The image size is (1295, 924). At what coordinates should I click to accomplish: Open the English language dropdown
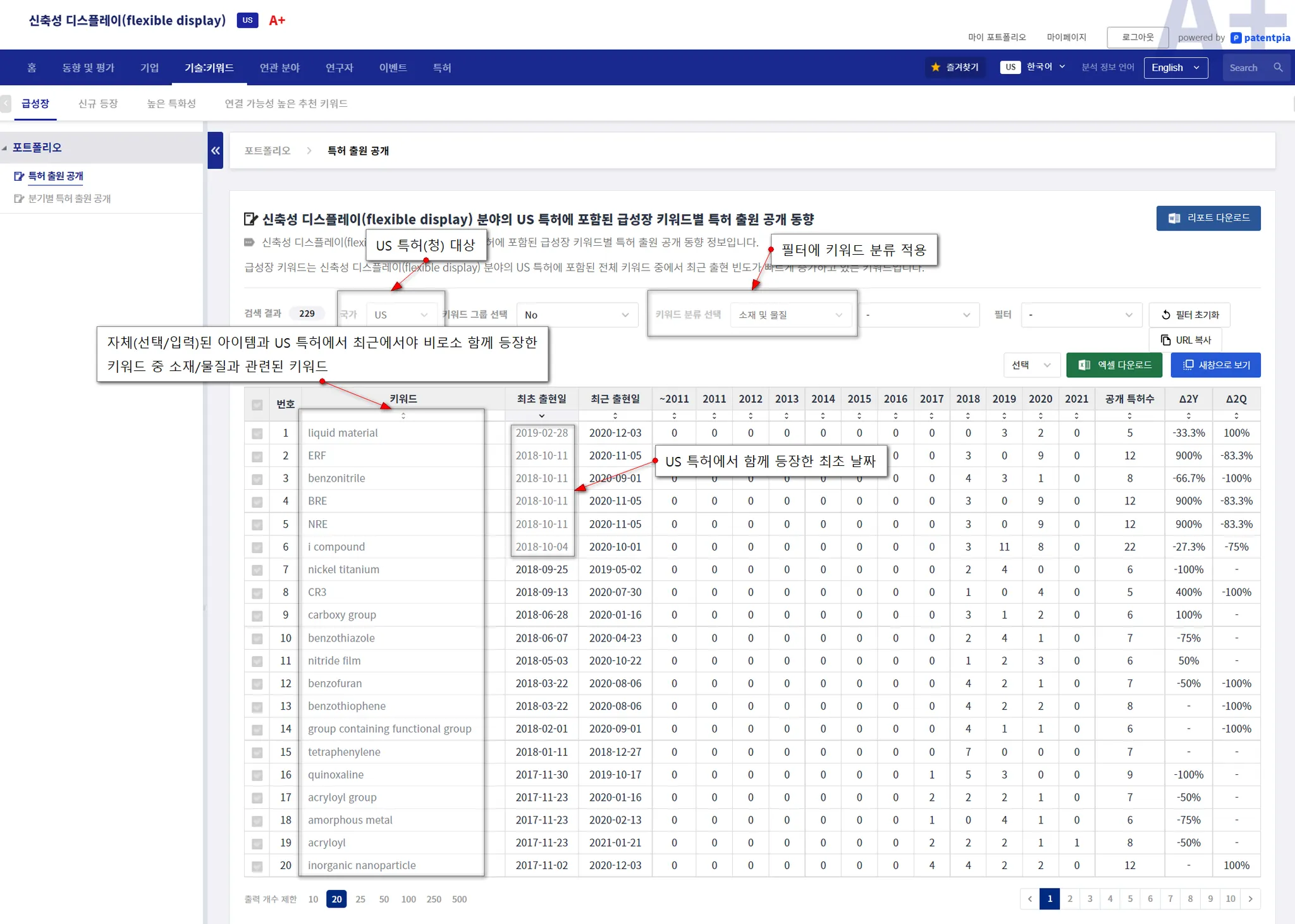pyautogui.click(x=1175, y=68)
